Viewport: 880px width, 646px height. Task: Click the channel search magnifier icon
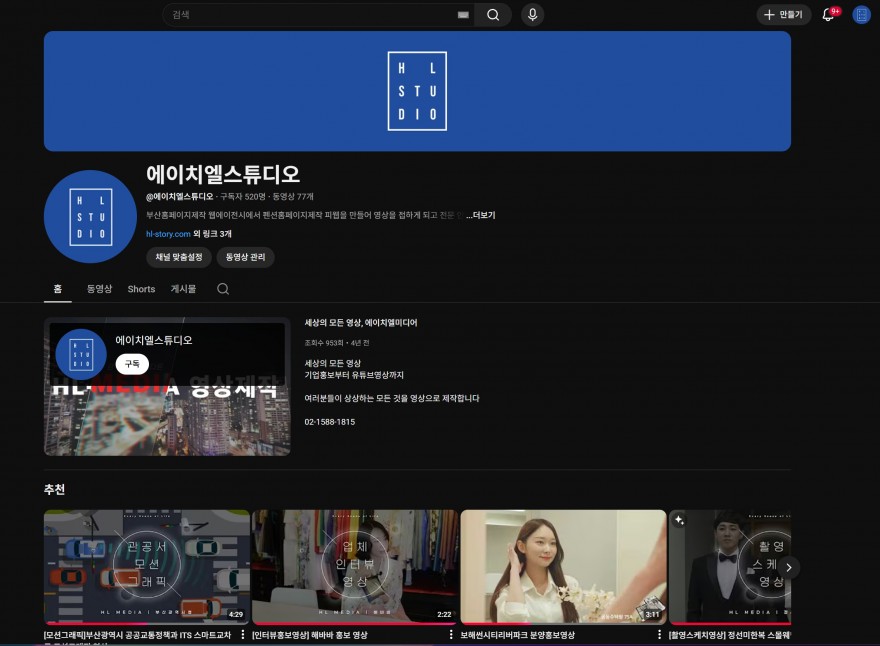pos(223,289)
